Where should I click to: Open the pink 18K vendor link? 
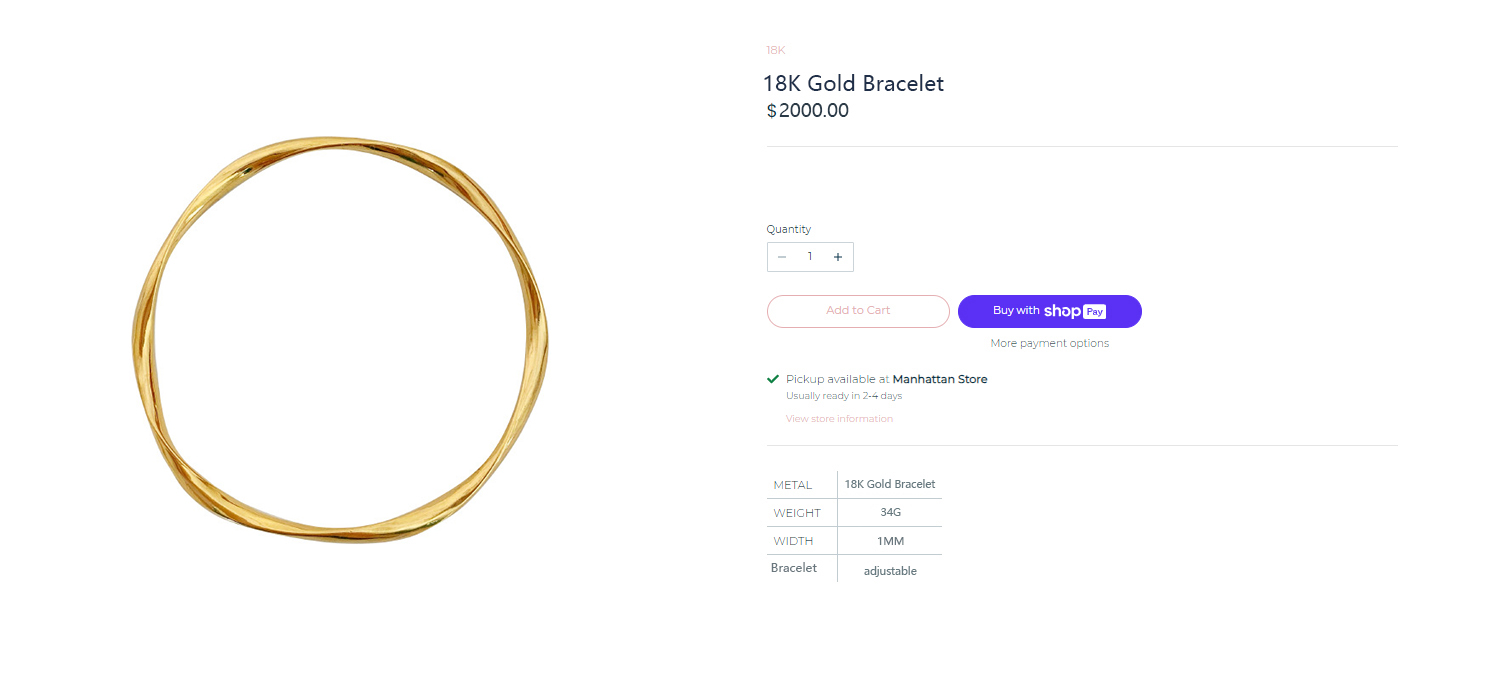click(776, 50)
